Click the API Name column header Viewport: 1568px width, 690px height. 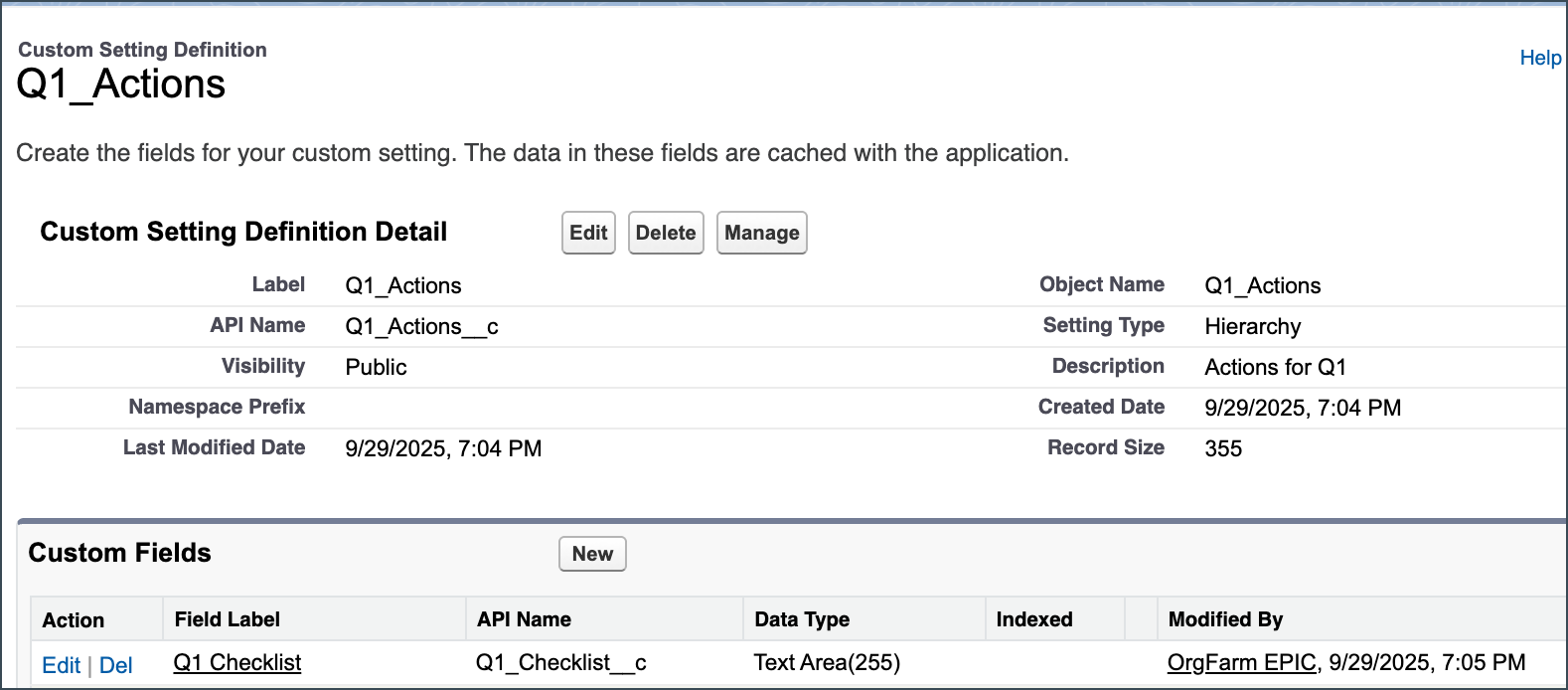click(x=524, y=619)
